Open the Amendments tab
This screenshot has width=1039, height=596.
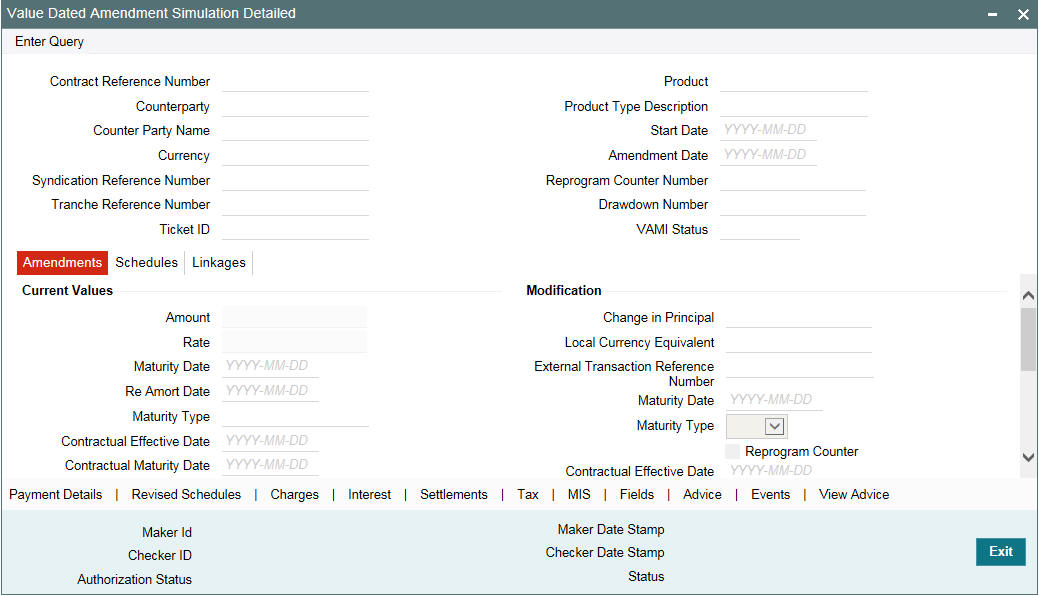click(x=62, y=263)
